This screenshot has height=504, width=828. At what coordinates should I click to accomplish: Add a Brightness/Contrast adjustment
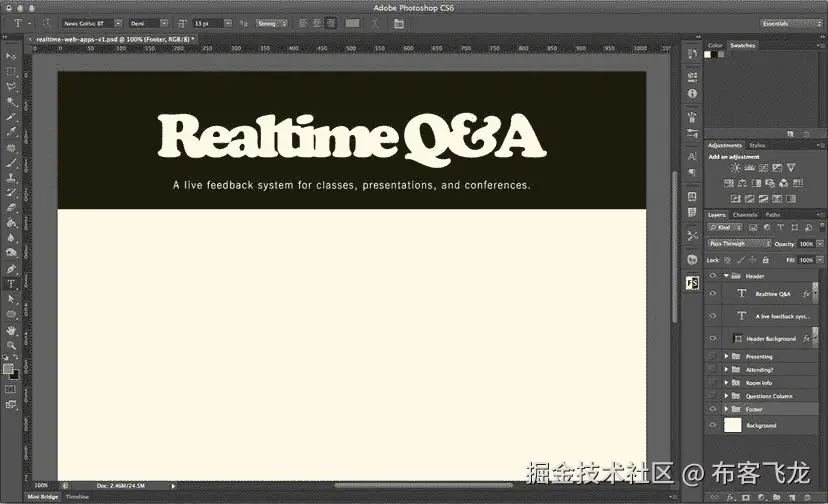pyautogui.click(x=735, y=168)
